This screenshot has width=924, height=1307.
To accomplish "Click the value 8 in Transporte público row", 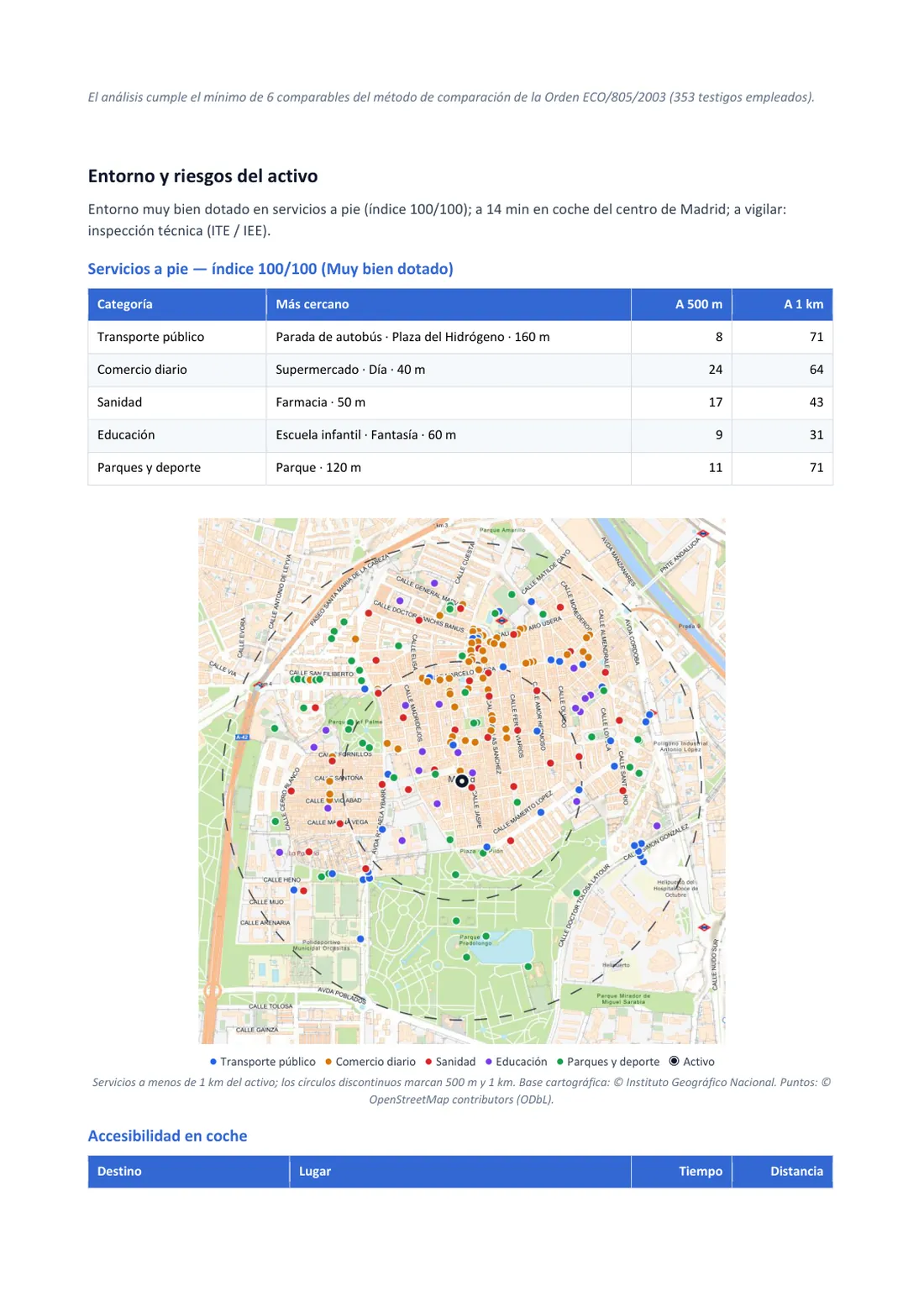I will click(x=719, y=337).
